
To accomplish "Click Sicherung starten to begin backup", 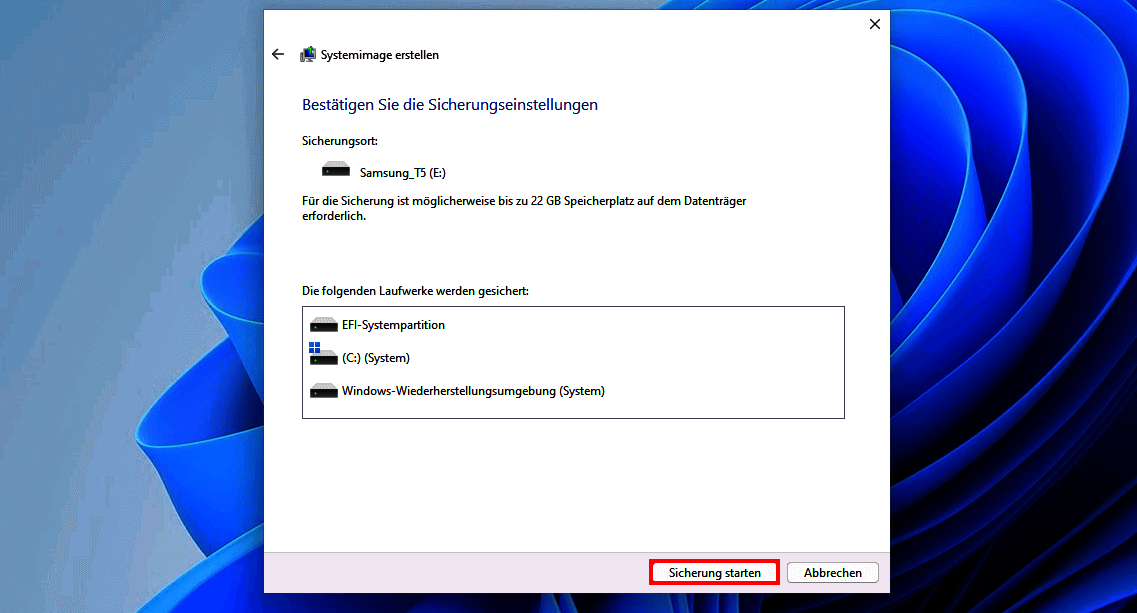I will [713, 572].
